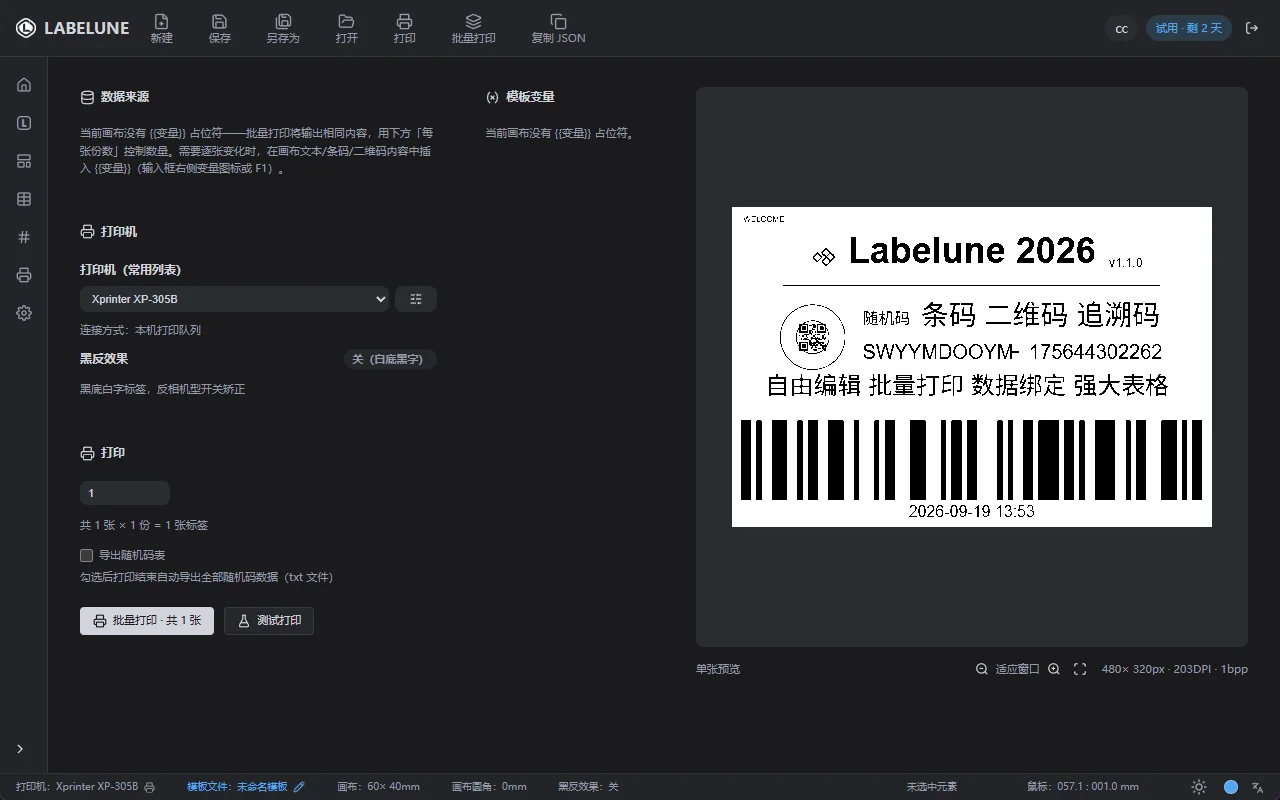
Task: Click the 数据来源 section heading
Action: [115, 97]
